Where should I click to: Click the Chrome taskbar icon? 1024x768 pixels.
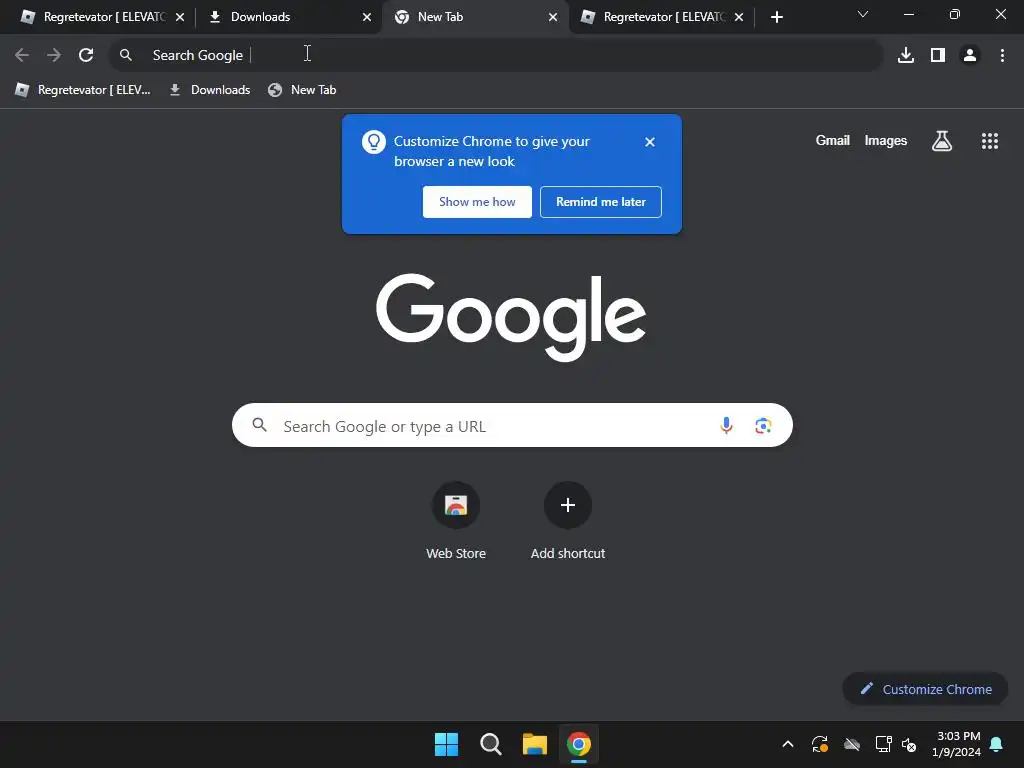pos(579,744)
